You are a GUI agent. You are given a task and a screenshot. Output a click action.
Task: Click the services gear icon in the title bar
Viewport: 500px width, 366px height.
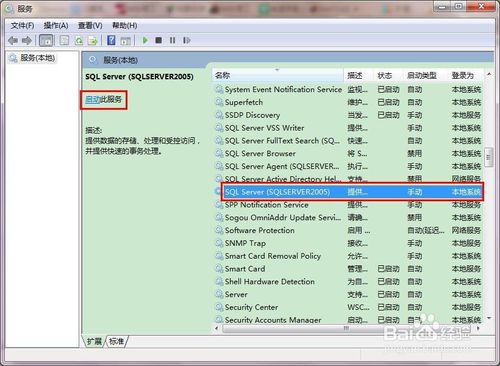10,9
